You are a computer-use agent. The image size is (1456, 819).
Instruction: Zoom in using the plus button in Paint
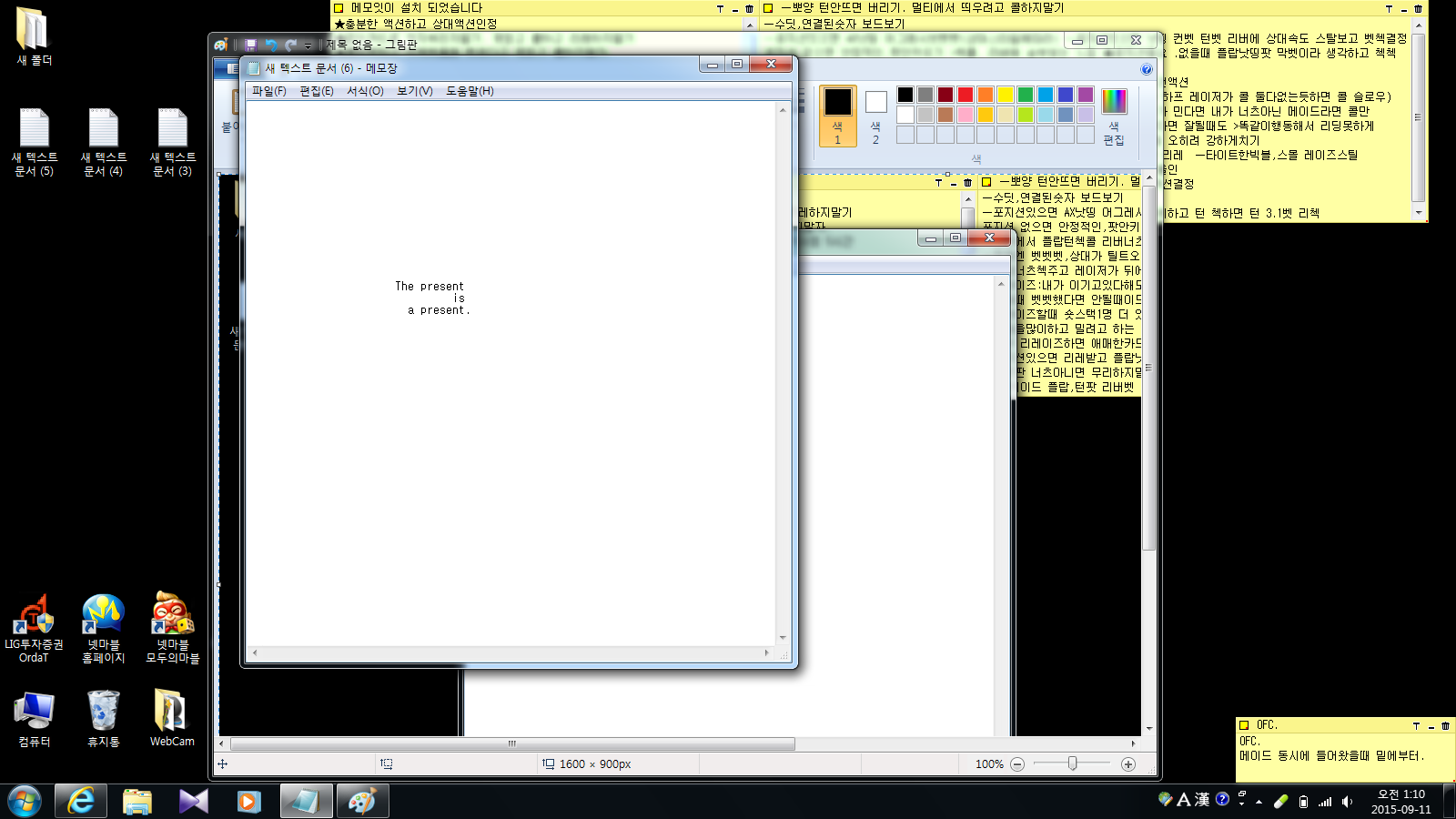1128,764
